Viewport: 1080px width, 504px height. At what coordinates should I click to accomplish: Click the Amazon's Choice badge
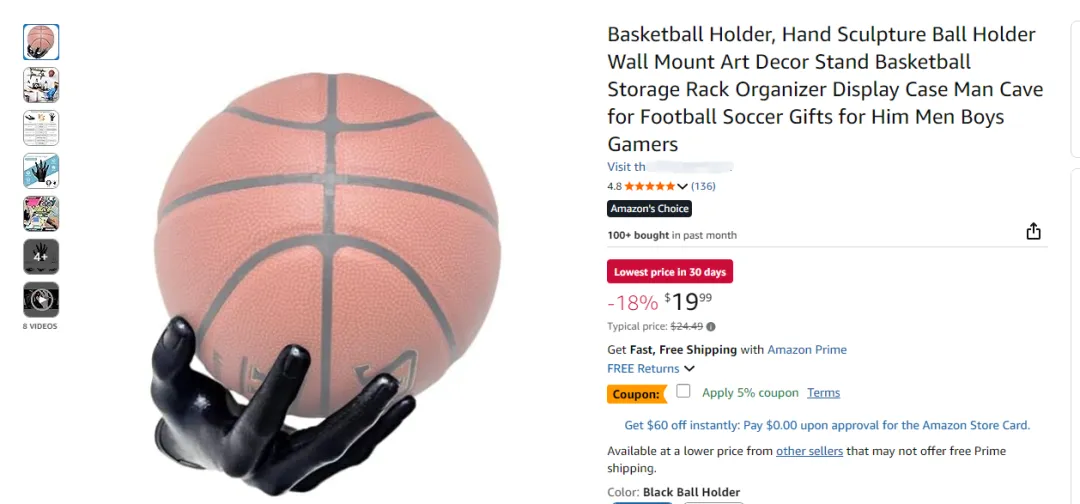pyautogui.click(x=650, y=209)
